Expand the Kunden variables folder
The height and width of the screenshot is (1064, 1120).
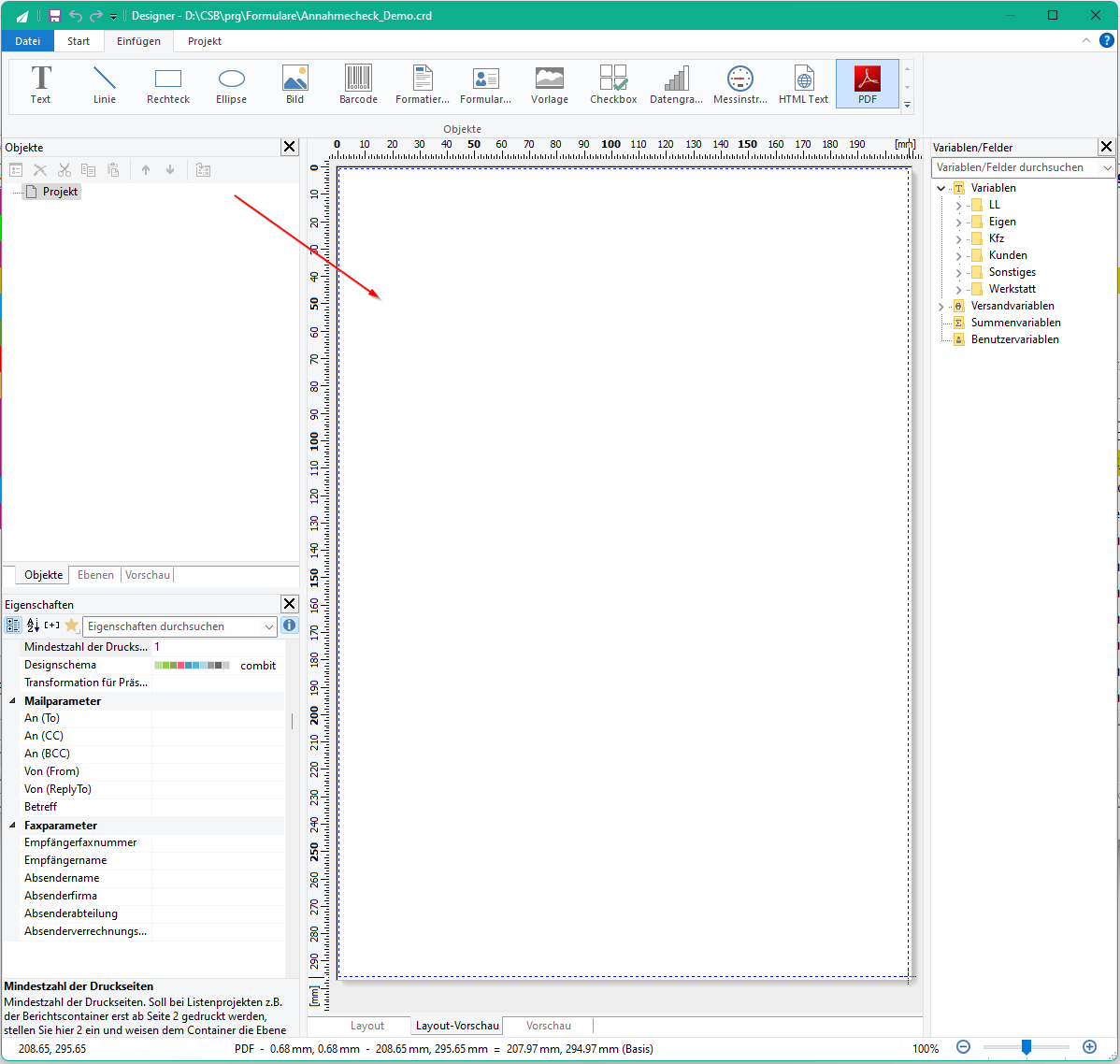pos(958,256)
